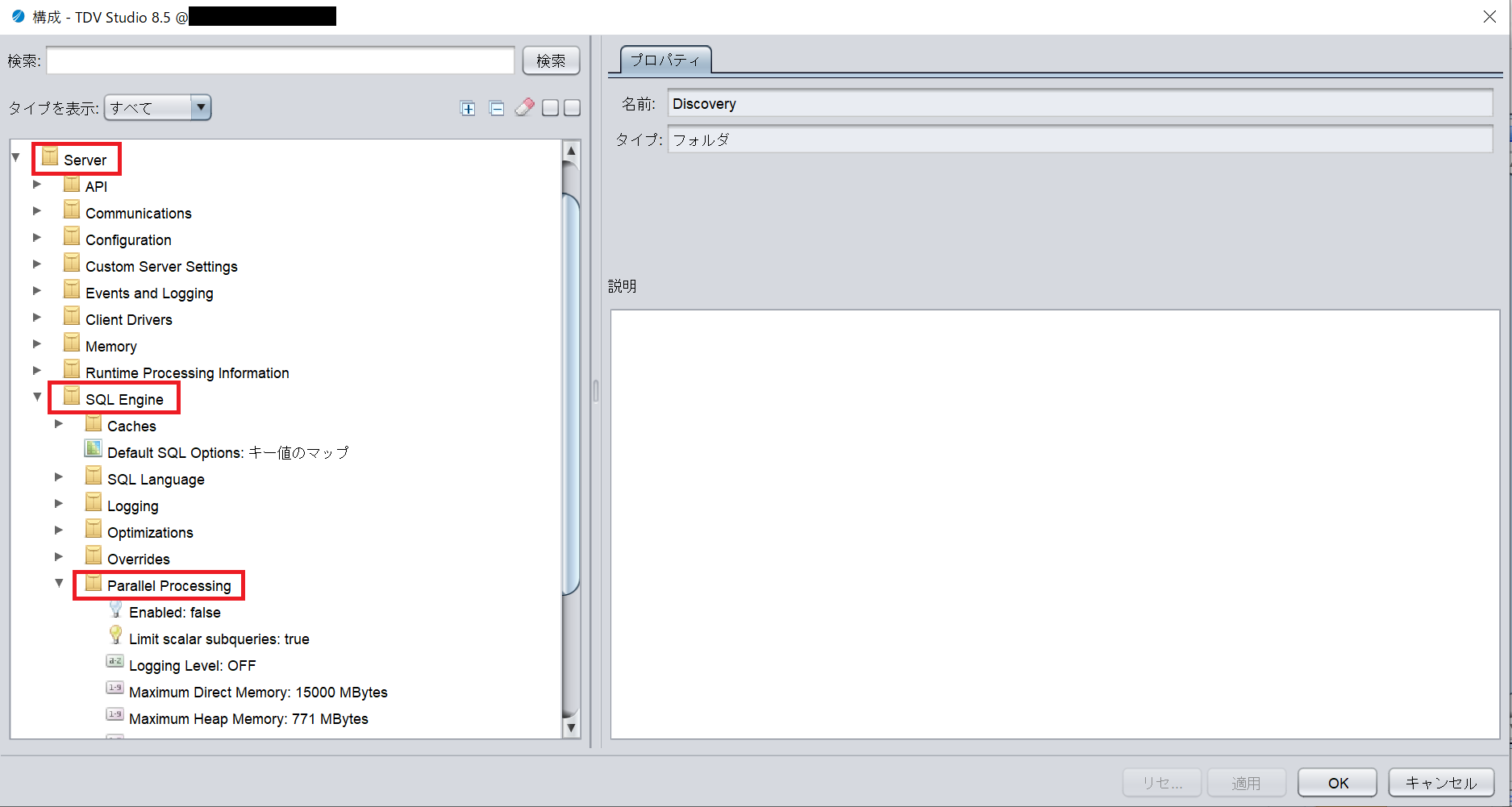Expand the Caches node
1512x807 pixels.
pos(59,423)
